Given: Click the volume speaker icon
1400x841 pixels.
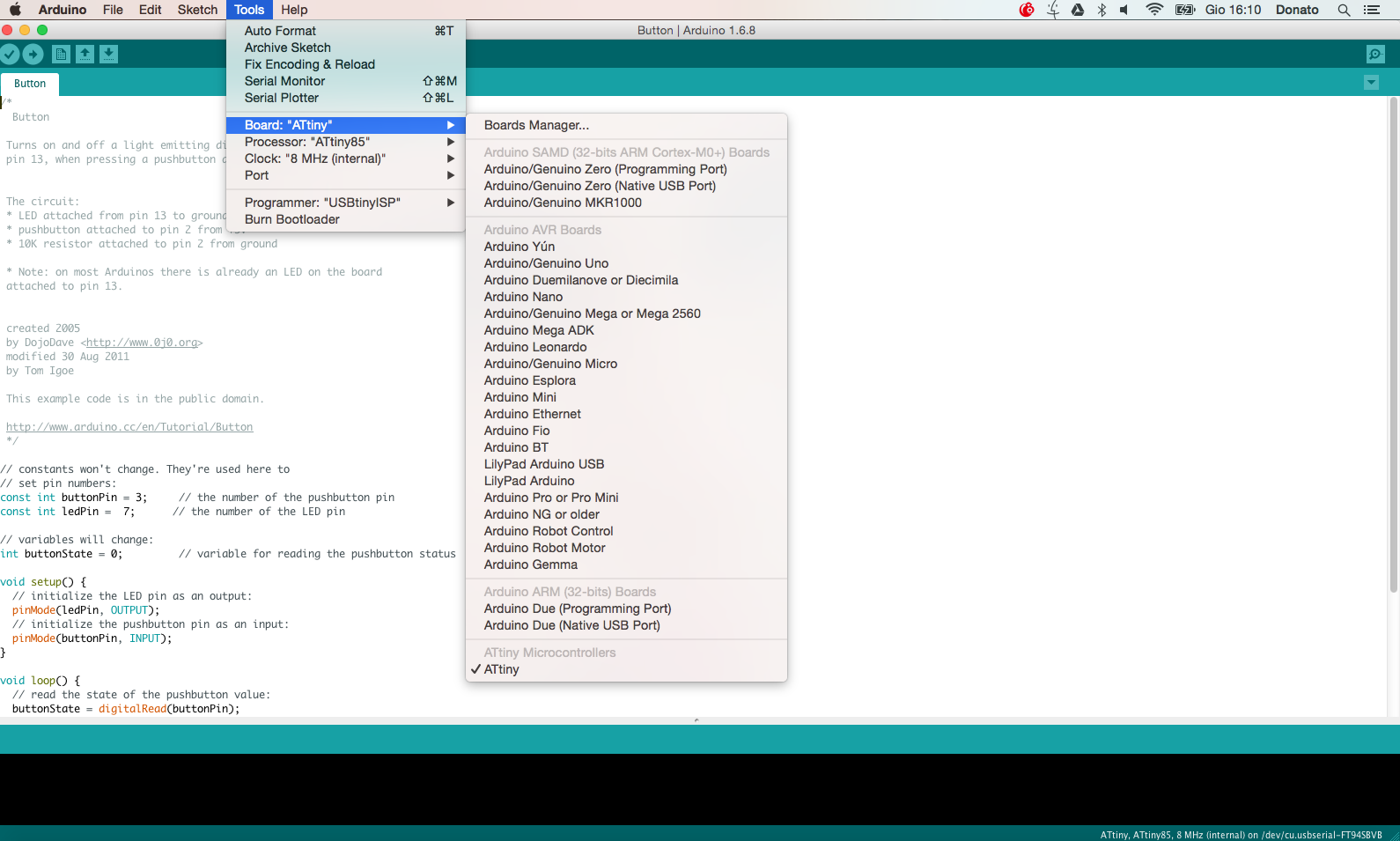Looking at the screenshot, I should click(1124, 10).
